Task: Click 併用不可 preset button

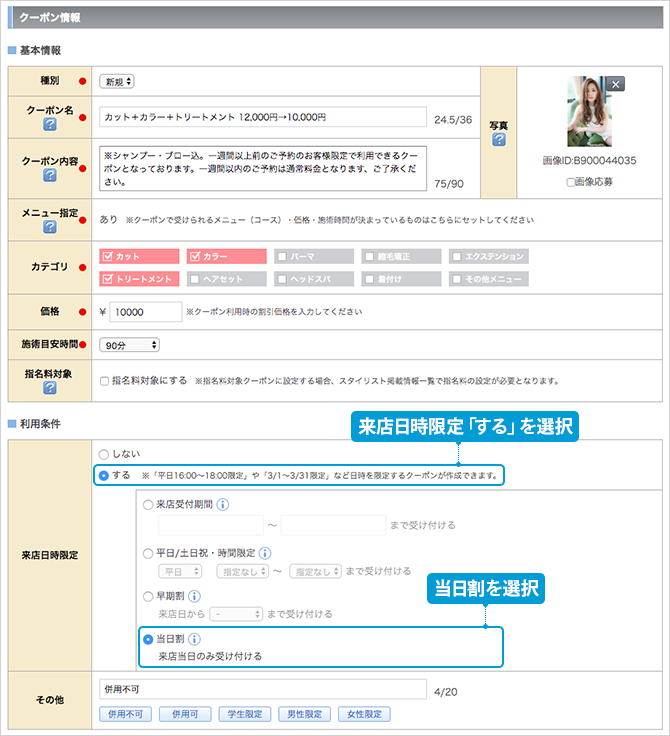Action: (125, 714)
